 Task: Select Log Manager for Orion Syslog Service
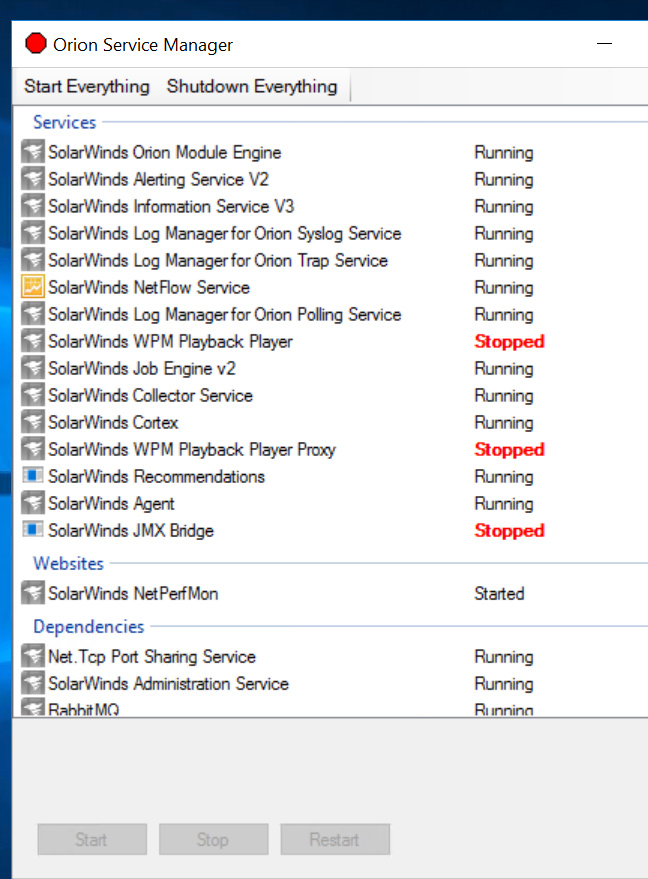225,233
